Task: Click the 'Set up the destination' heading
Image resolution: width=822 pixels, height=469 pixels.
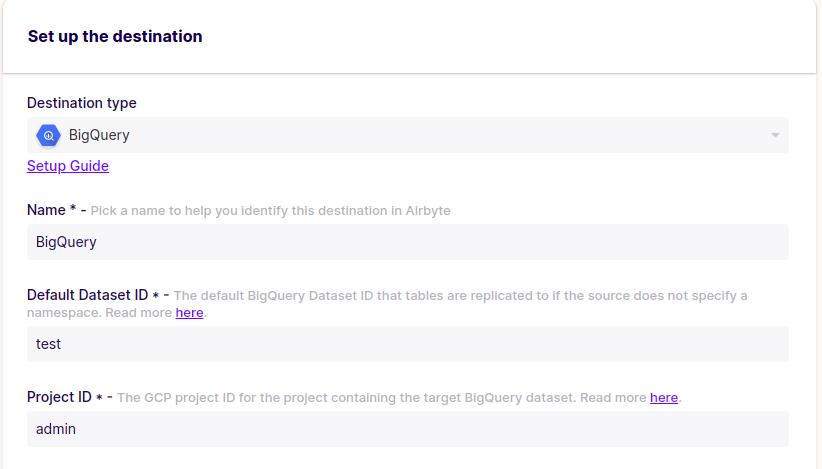Action: coord(115,36)
